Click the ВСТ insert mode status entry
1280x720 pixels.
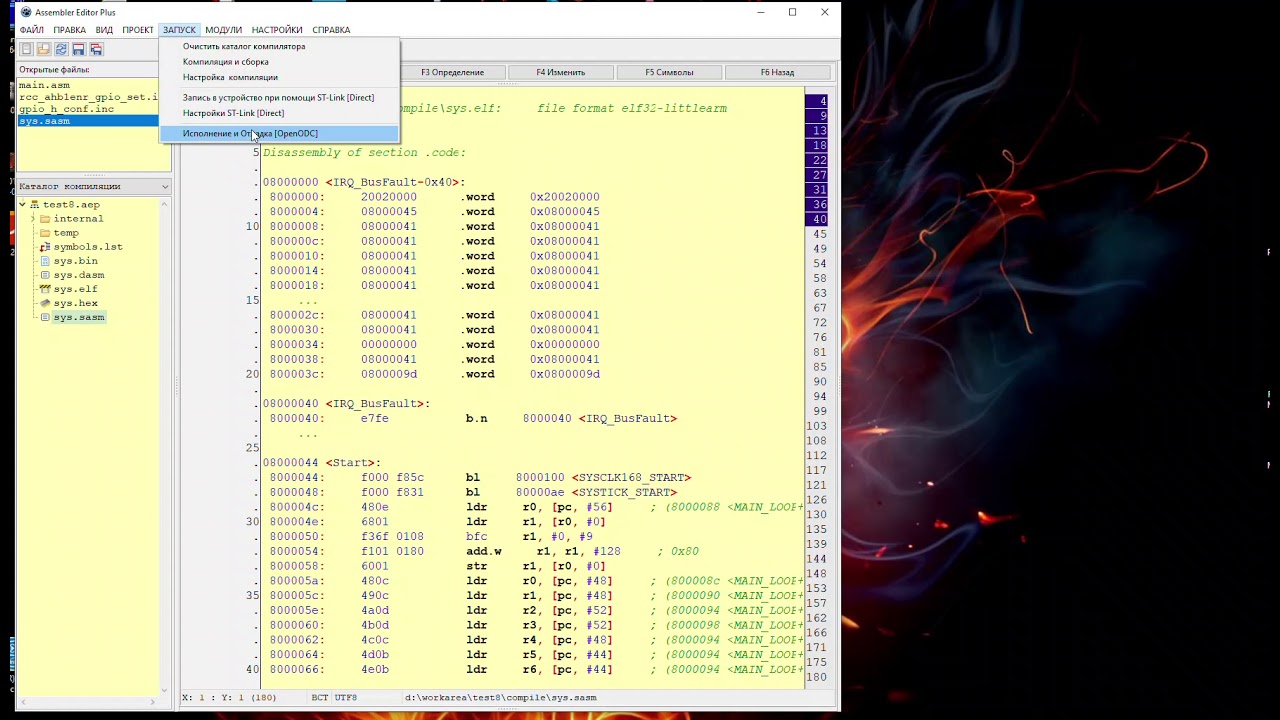click(320, 697)
